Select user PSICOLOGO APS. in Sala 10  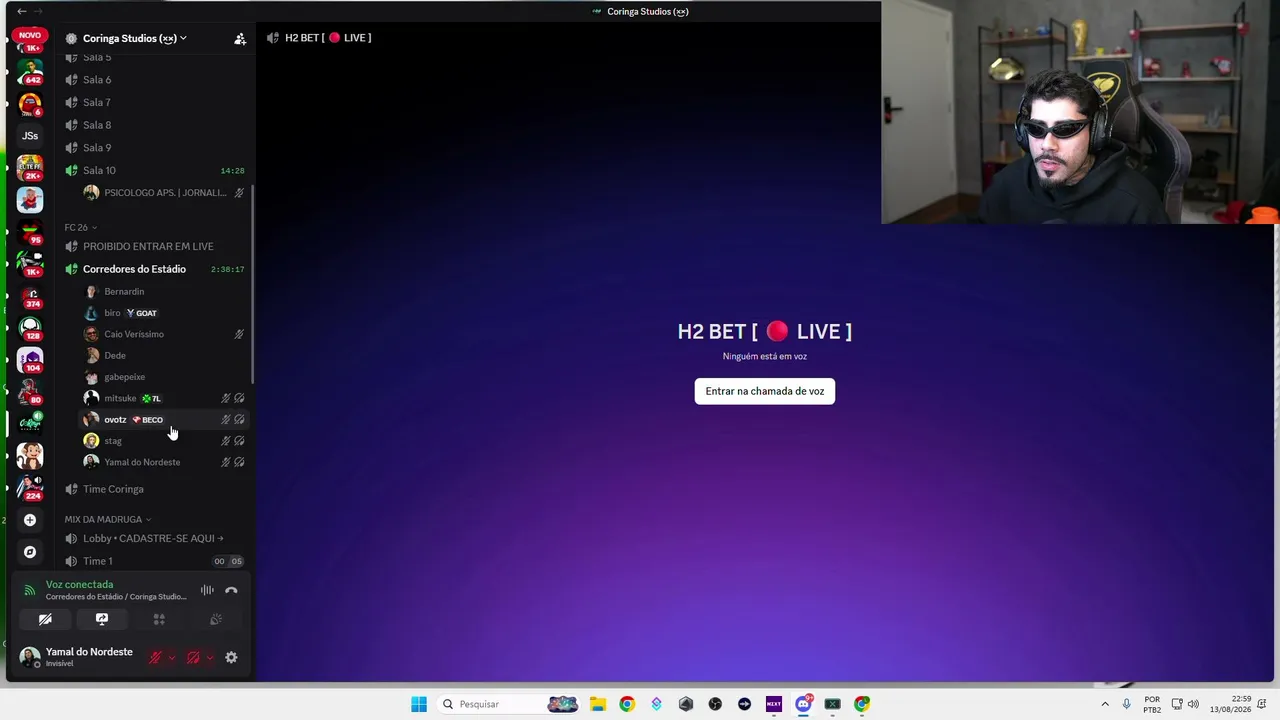pyautogui.click(x=164, y=192)
